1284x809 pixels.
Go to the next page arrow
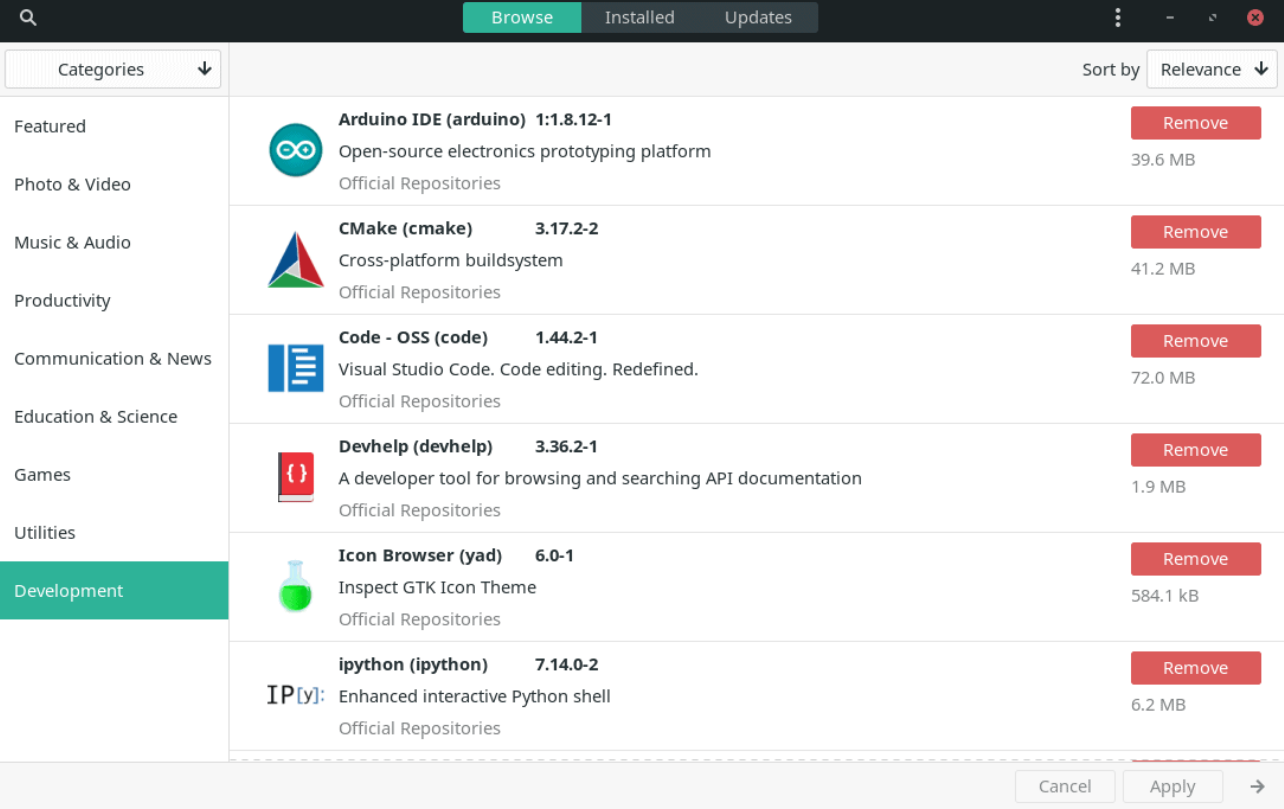pos(1258,787)
